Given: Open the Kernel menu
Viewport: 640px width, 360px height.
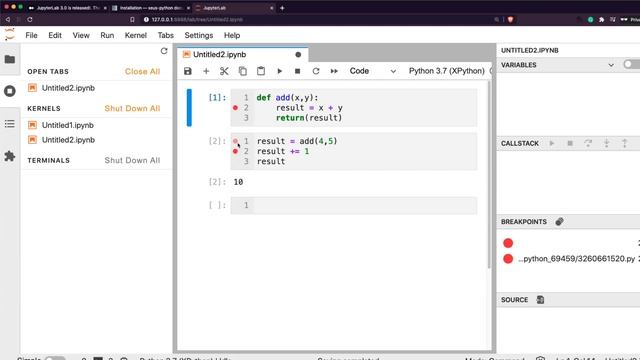Looking at the screenshot, I should pyautogui.click(x=136, y=36).
